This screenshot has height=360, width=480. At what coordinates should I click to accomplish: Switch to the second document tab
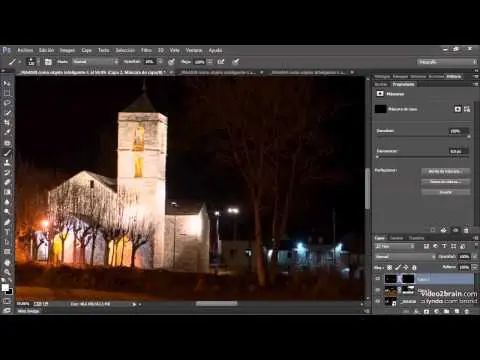coord(219,72)
